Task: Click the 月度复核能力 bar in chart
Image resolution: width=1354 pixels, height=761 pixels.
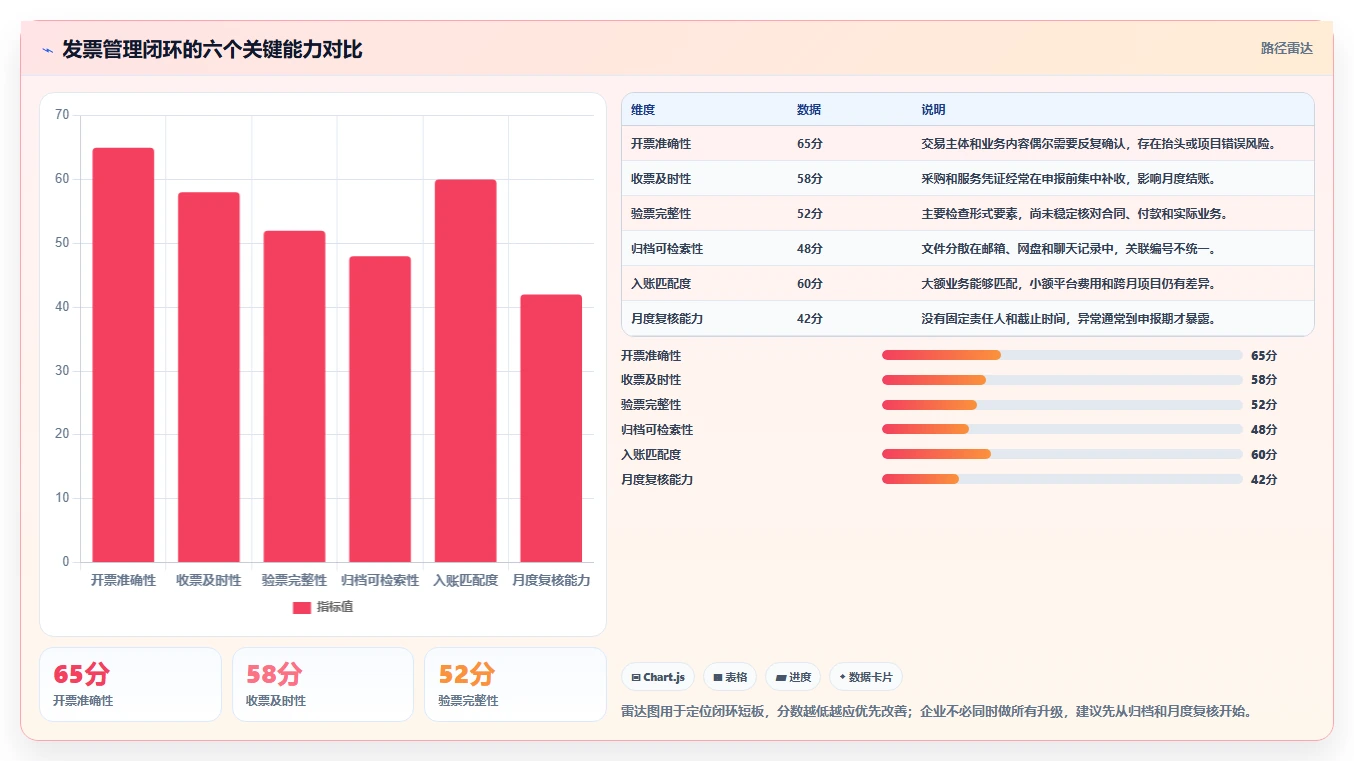Action: pyautogui.click(x=551, y=428)
